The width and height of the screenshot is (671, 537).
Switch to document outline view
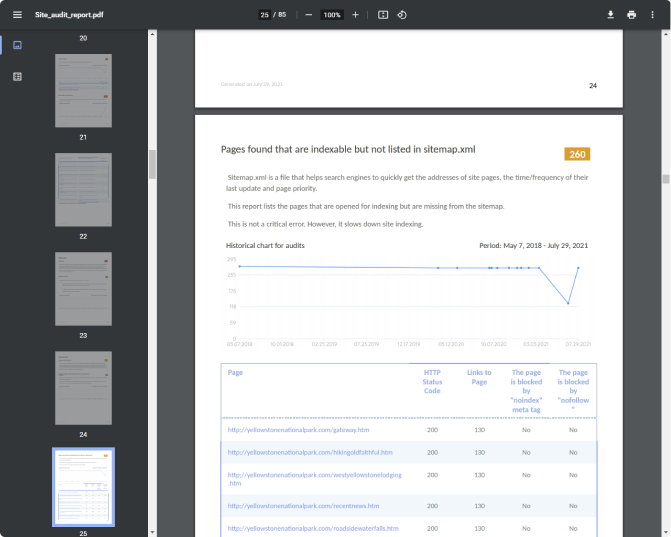pyautogui.click(x=17, y=76)
